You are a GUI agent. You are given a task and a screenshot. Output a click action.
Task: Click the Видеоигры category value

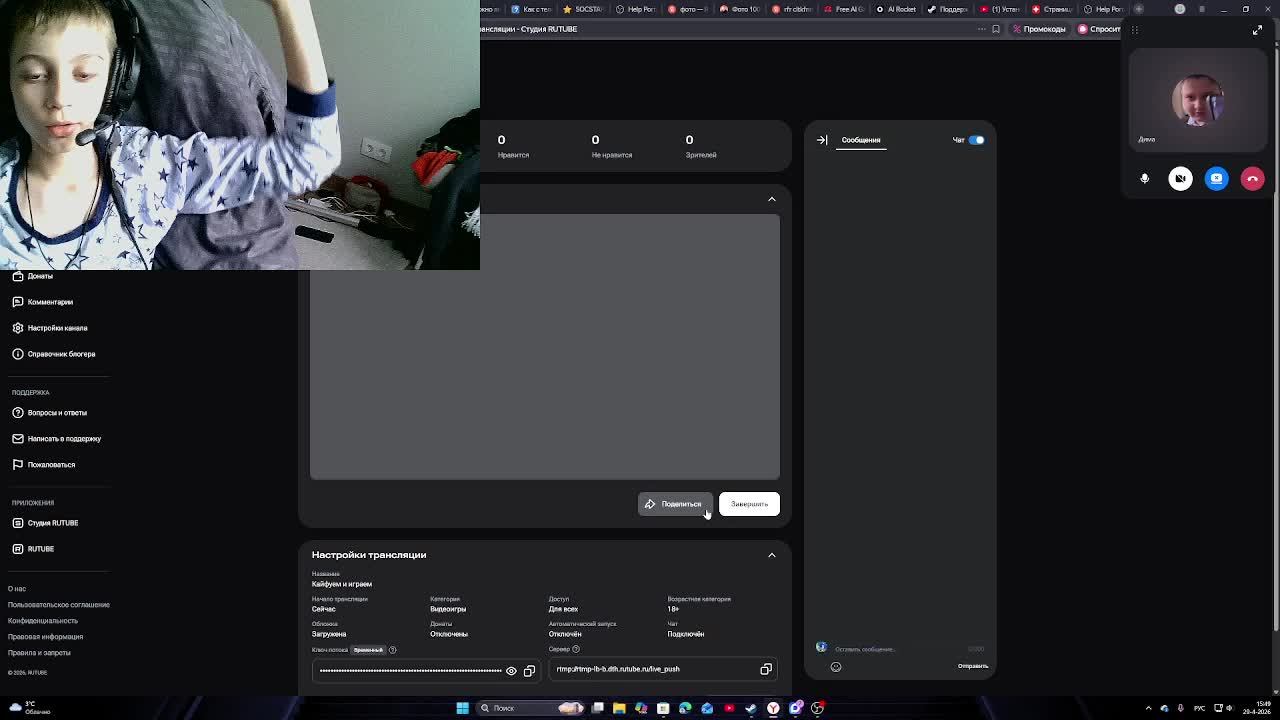pyautogui.click(x=448, y=609)
